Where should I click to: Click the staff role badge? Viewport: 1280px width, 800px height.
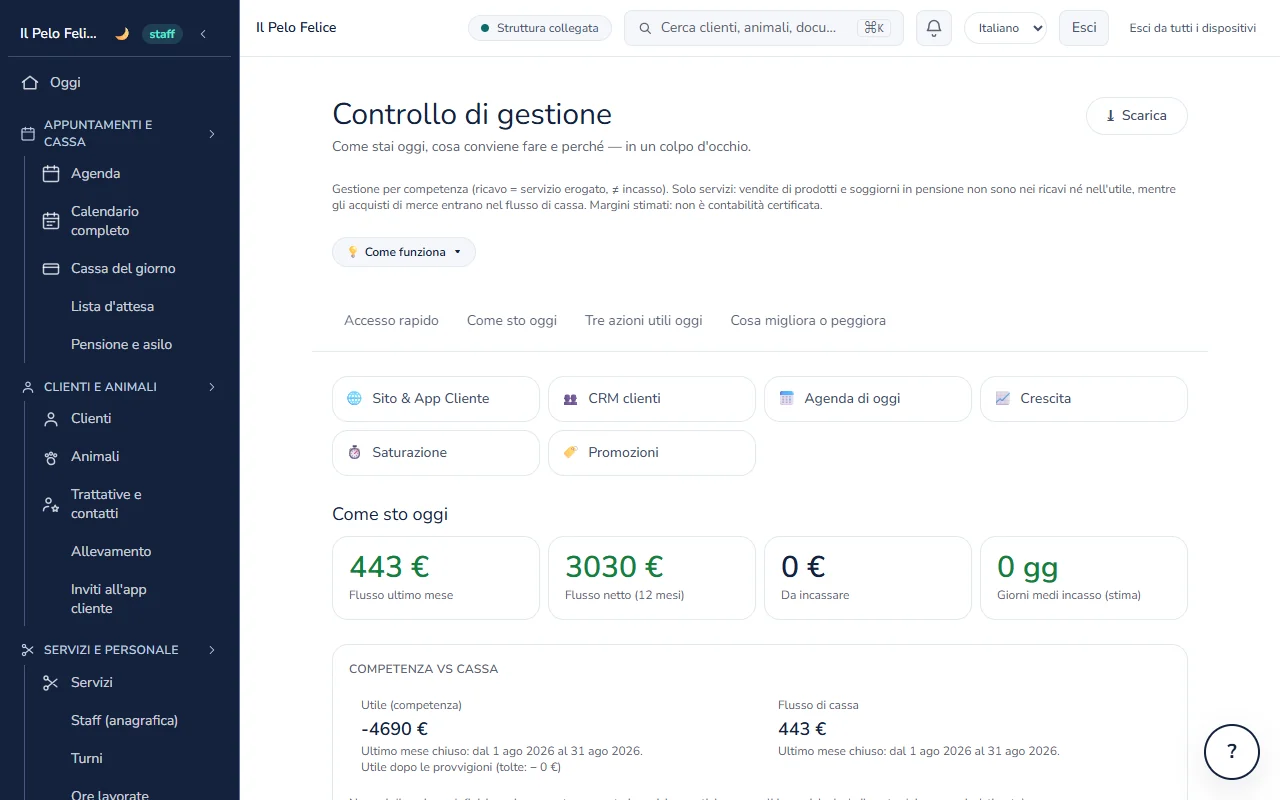[x=162, y=34]
